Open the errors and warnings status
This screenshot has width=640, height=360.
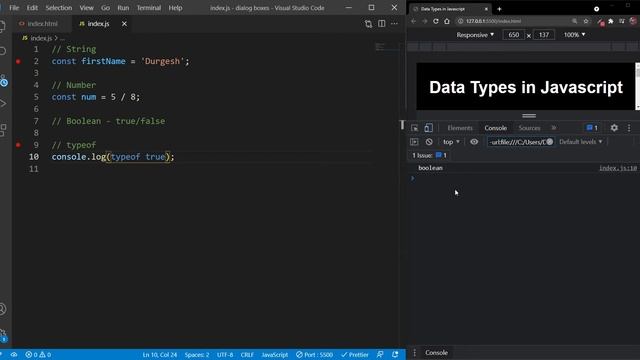point(38,354)
